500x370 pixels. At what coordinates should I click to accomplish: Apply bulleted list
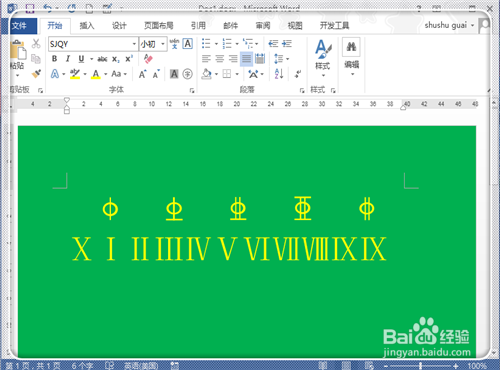[206, 44]
